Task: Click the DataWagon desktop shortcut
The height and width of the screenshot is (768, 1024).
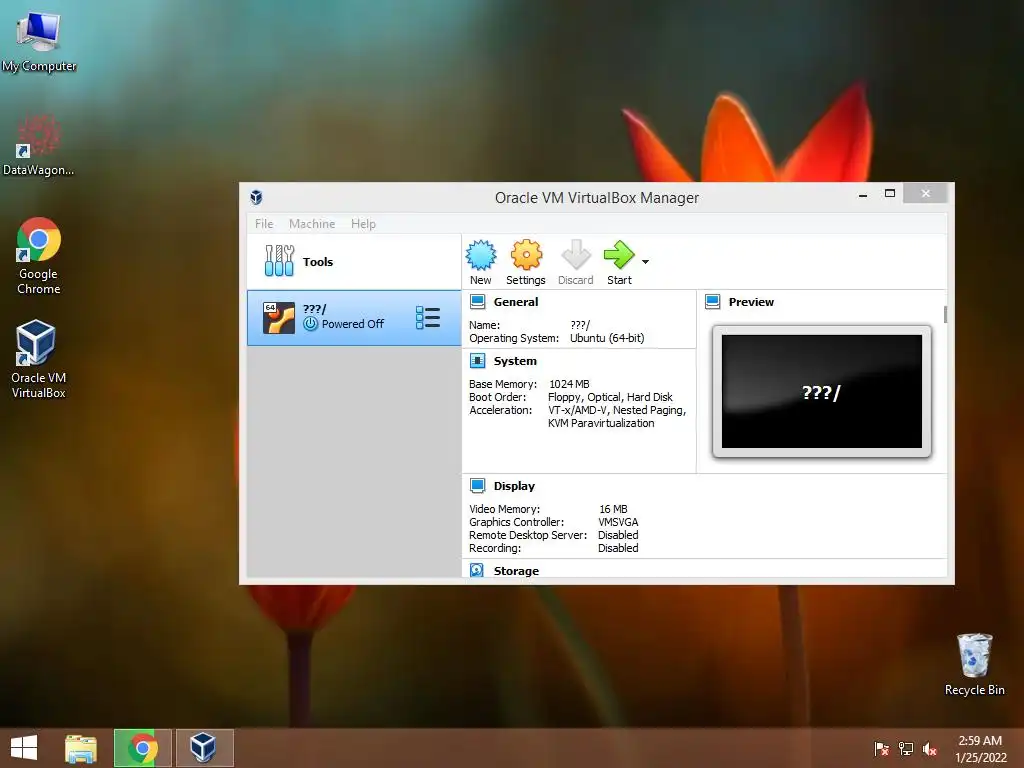Action: [x=39, y=145]
